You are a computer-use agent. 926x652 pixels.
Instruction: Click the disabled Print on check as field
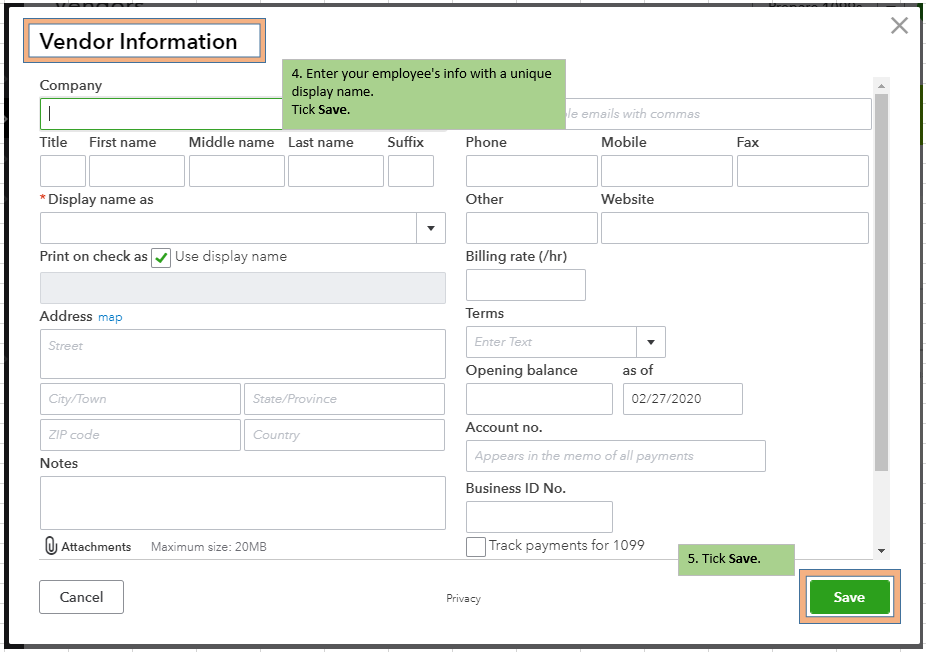coord(243,288)
